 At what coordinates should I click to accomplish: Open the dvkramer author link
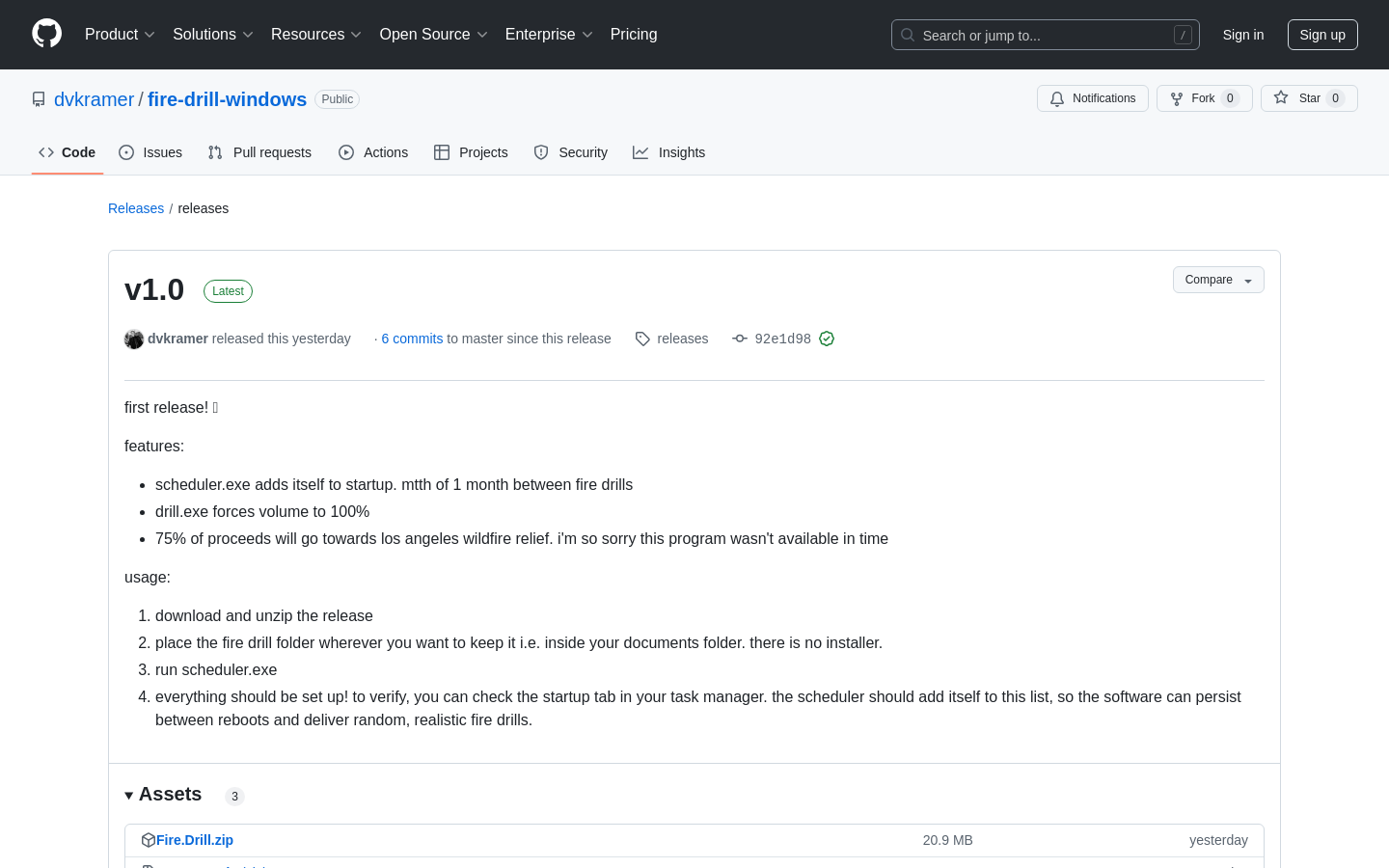pos(177,339)
